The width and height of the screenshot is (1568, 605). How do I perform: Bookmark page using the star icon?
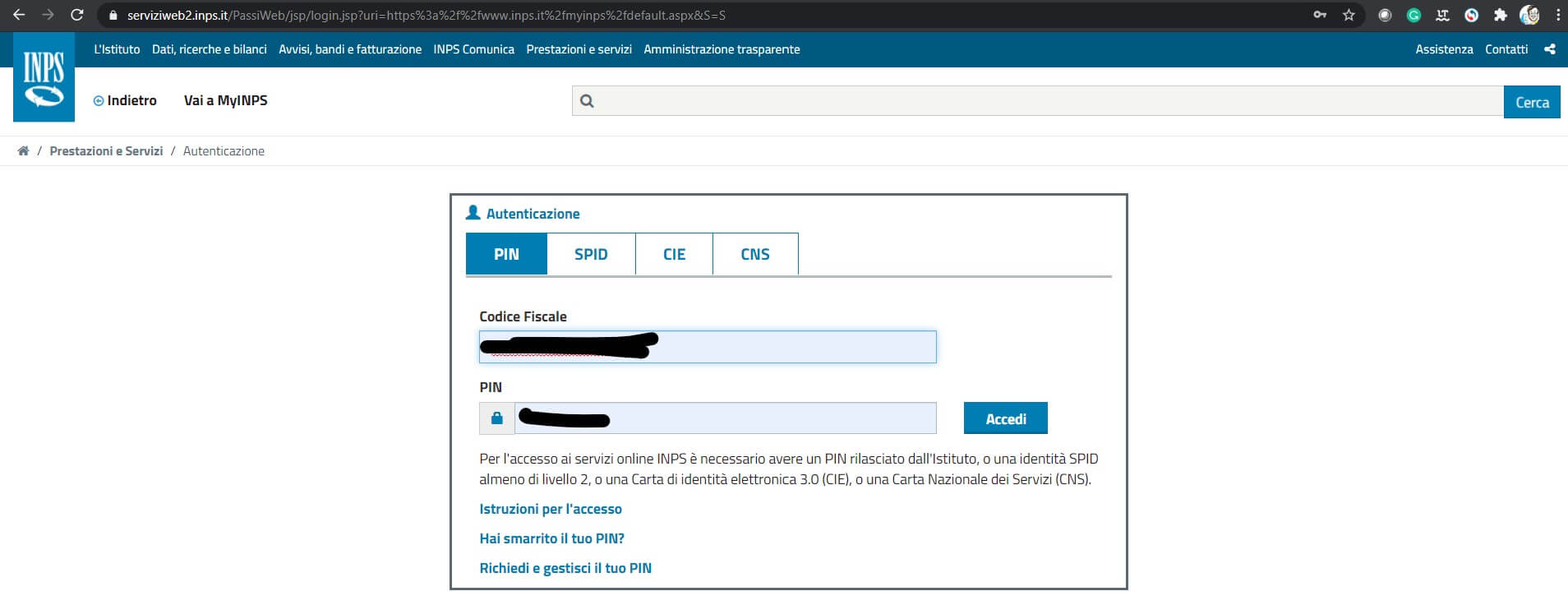[1349, 15]
